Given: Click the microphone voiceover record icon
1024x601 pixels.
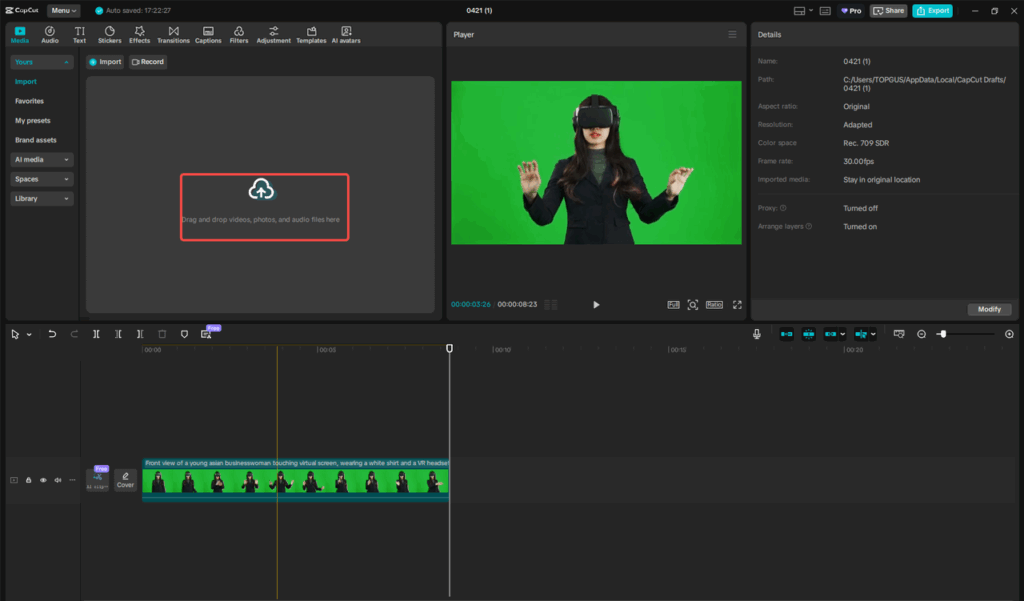Looking at the screenshot, I should coord(756,334).
